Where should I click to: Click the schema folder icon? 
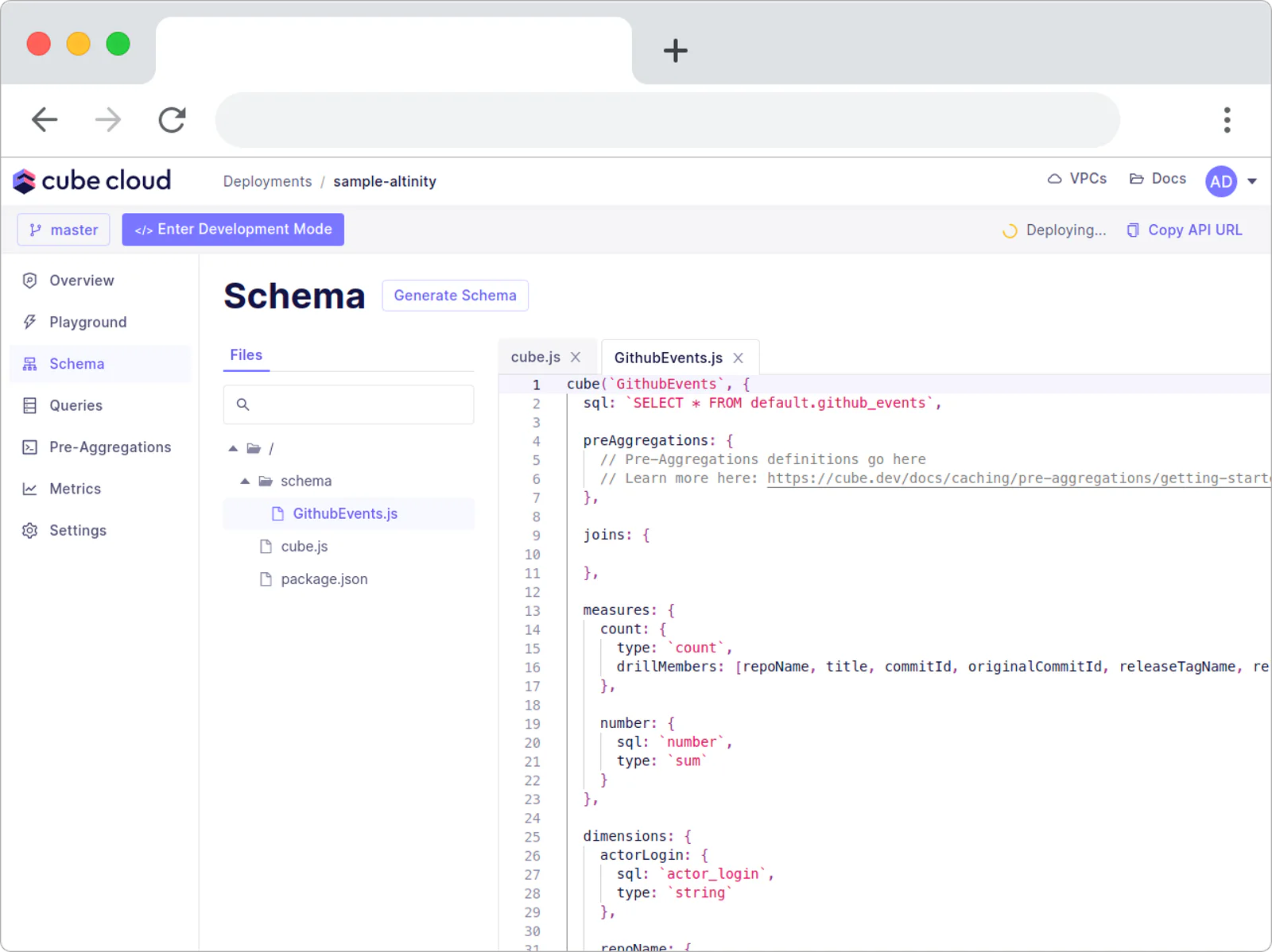[266, 481]
